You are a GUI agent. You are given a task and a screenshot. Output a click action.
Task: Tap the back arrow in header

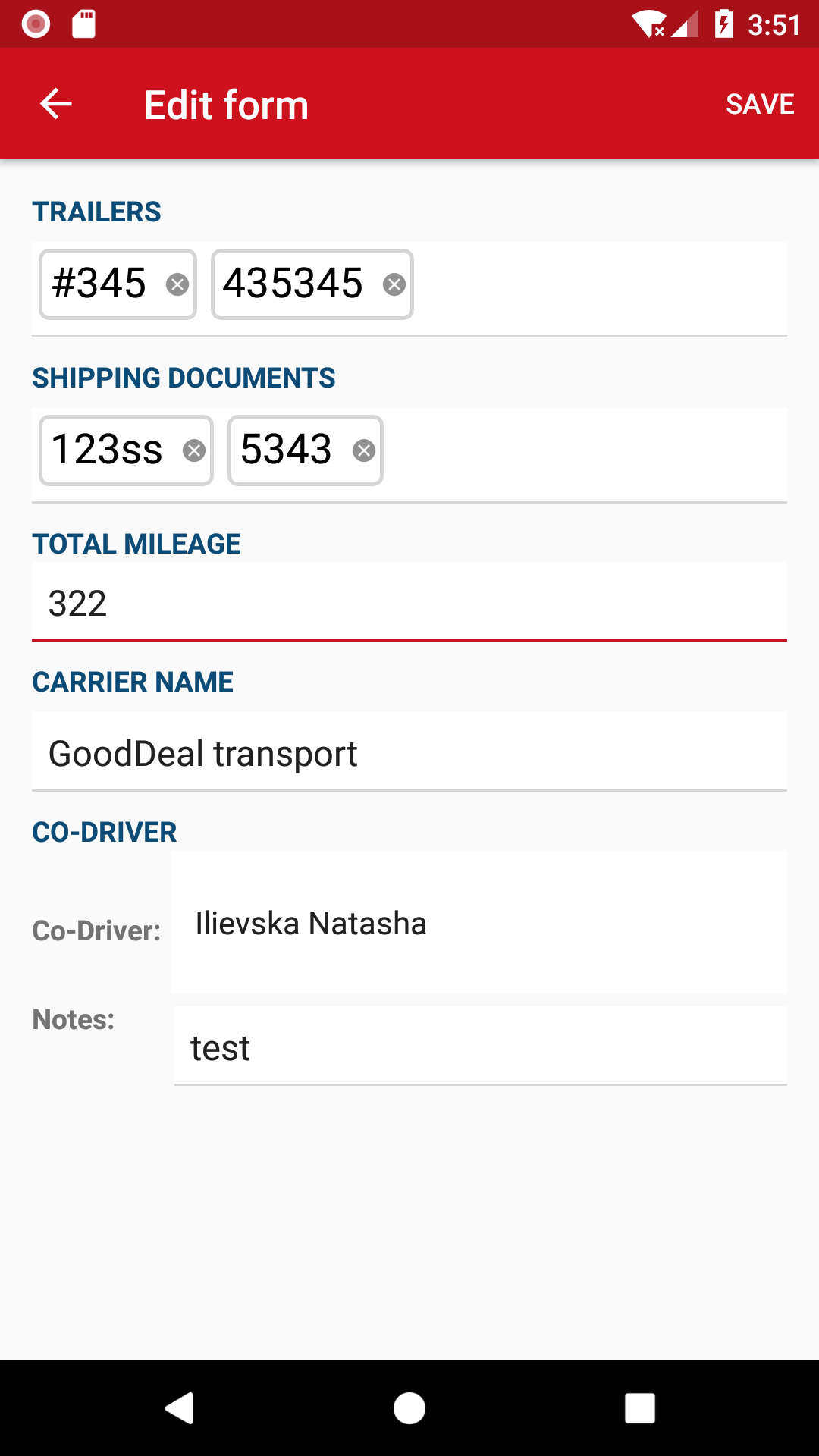55,104
